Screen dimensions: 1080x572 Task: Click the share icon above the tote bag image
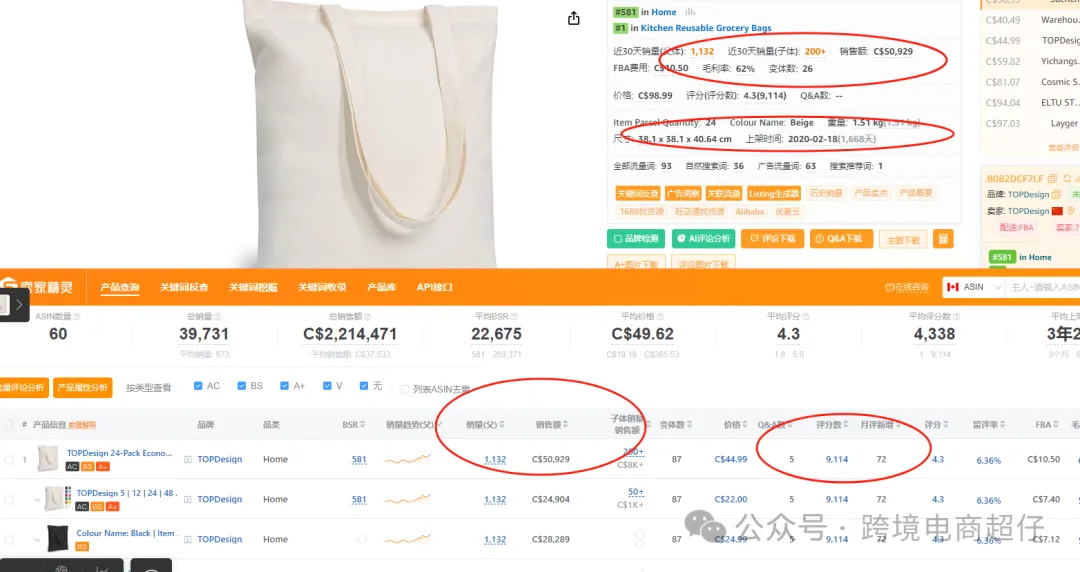tap(574, 19)
